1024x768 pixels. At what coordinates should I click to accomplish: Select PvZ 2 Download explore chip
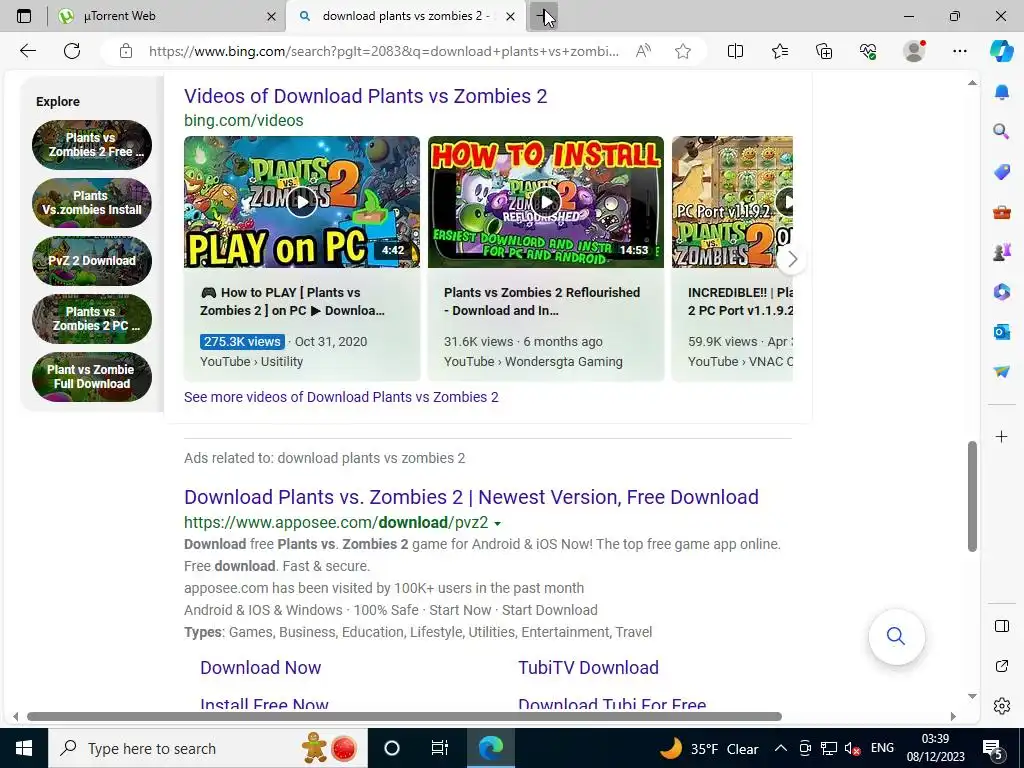tap(92, 261)
